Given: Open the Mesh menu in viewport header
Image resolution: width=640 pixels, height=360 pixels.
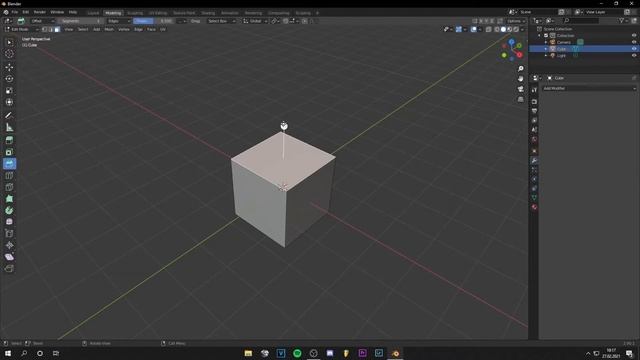Looking at the screenshot, I should click(109, 29).
